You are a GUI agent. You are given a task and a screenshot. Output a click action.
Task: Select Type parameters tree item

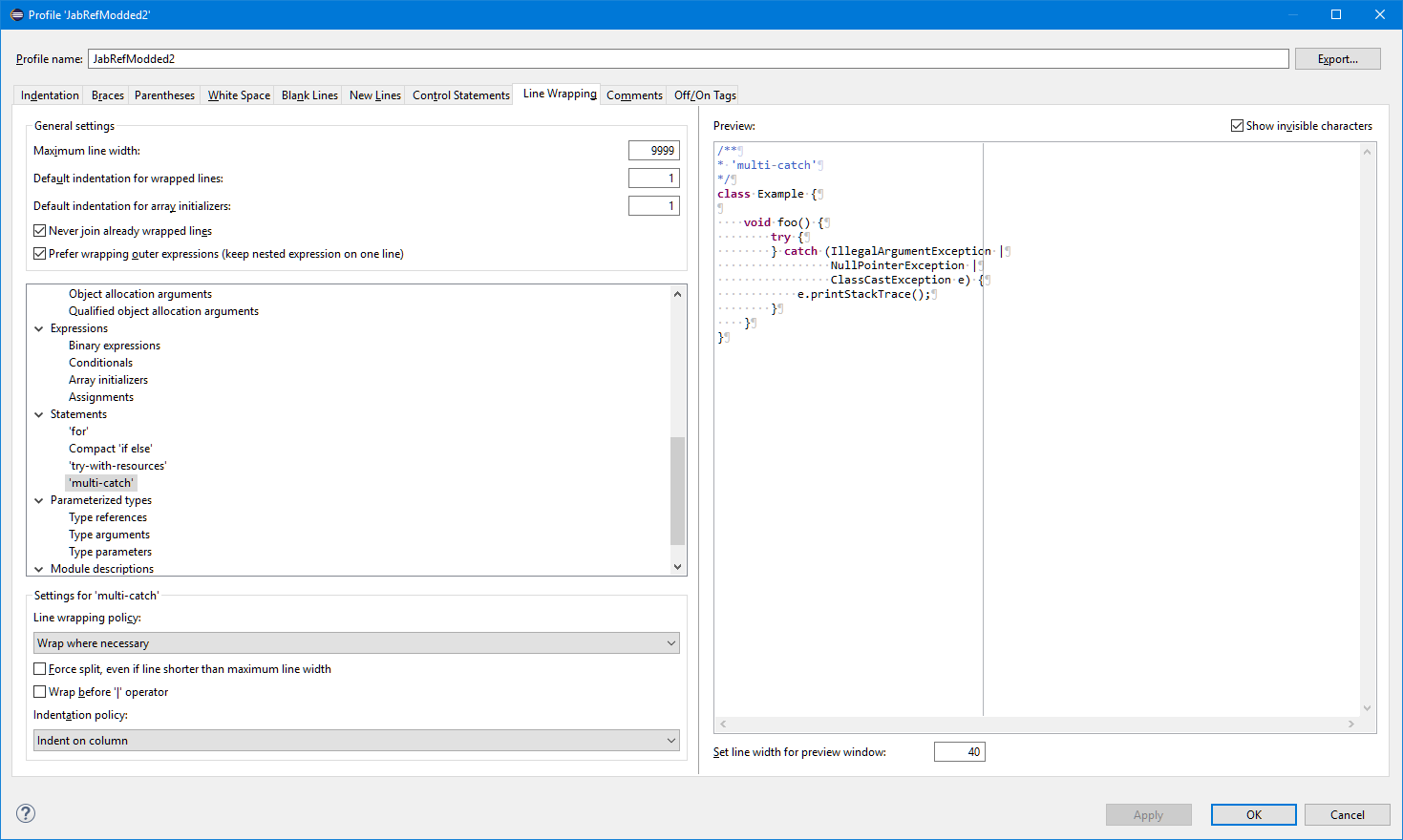point(110,552)
